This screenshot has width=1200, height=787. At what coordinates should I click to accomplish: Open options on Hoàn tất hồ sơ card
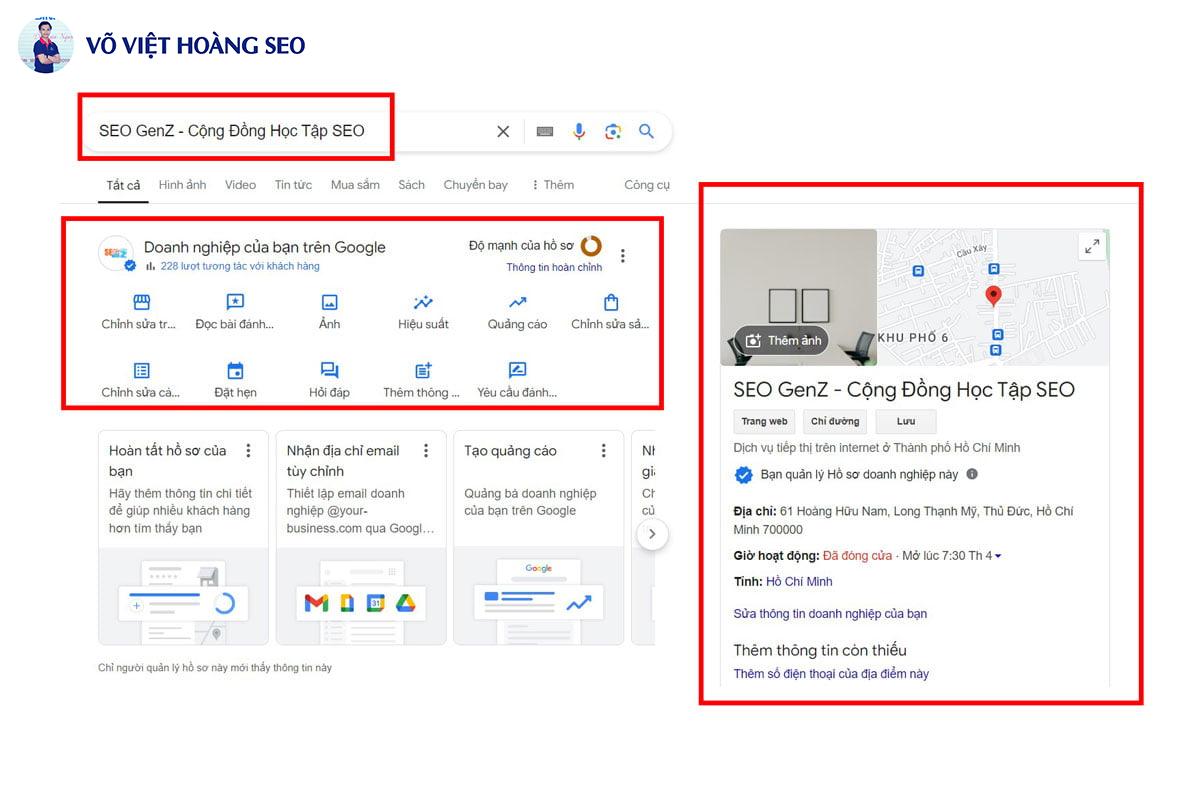[248, 451]
